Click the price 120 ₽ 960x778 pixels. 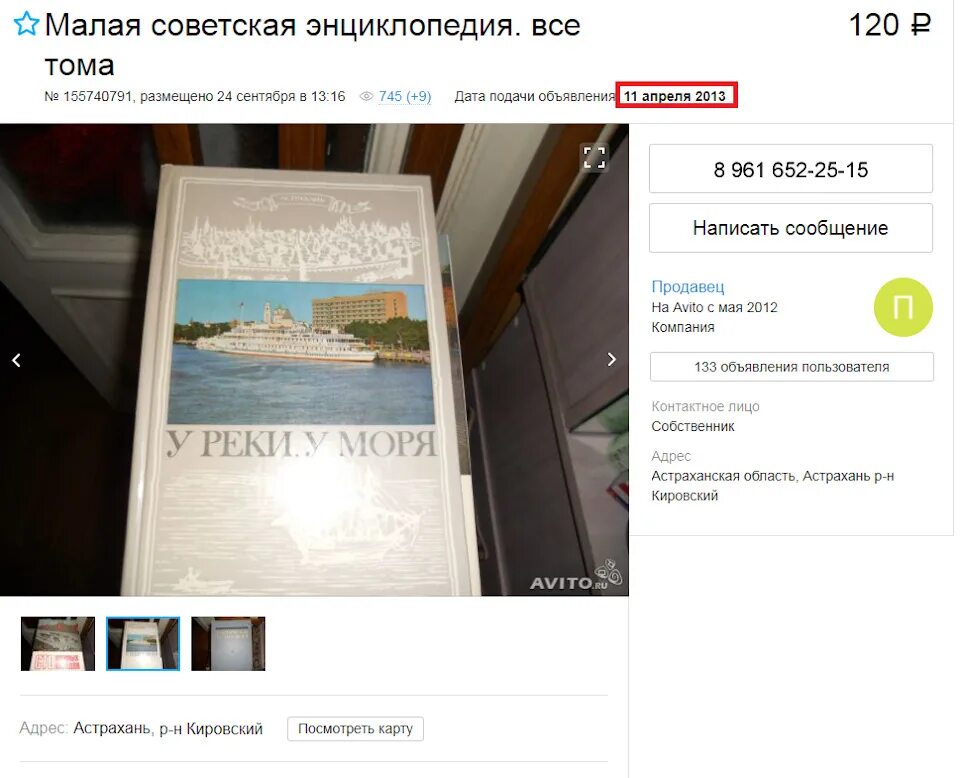[890, 25]
